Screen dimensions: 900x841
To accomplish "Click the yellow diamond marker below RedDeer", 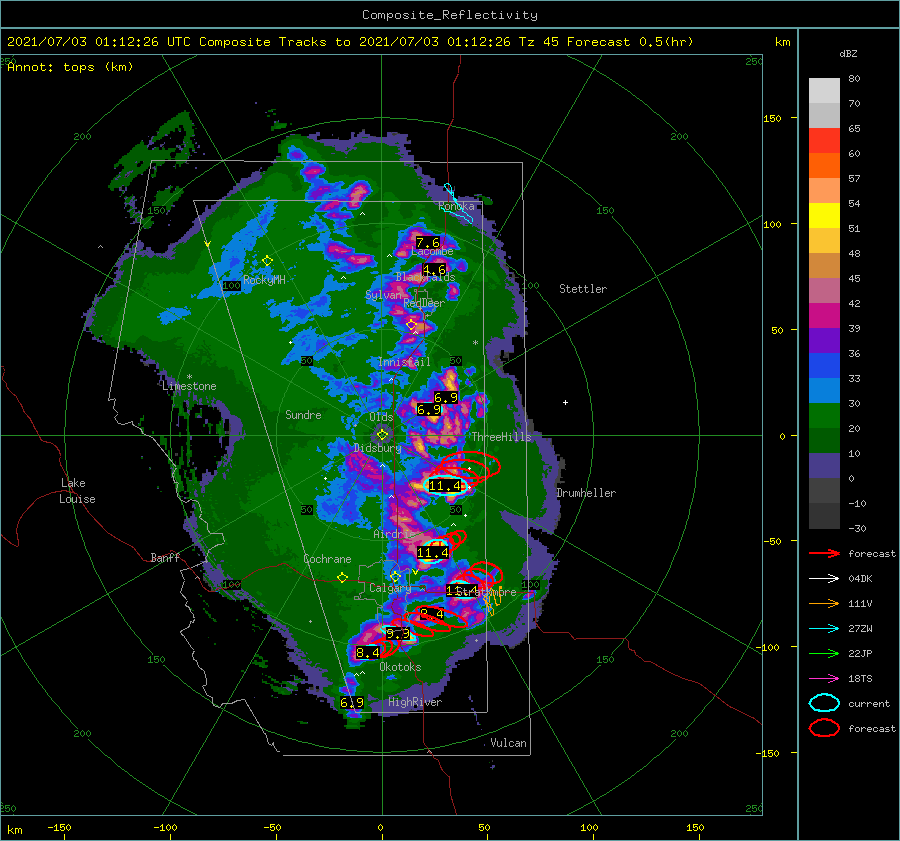I will click(411, 325).
